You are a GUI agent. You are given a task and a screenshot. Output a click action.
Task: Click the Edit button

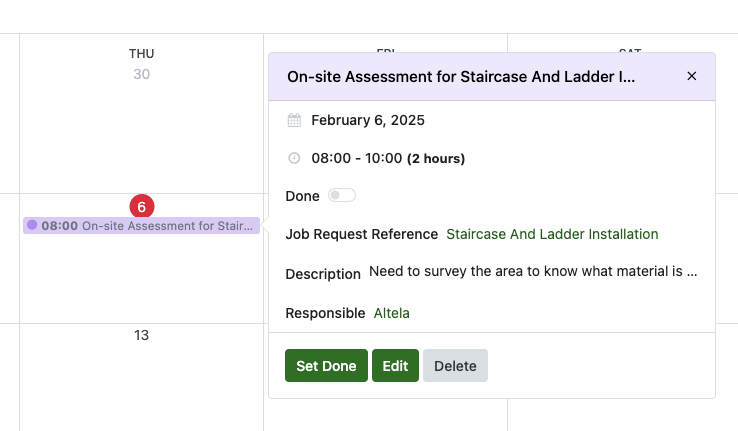coord(395,366)
